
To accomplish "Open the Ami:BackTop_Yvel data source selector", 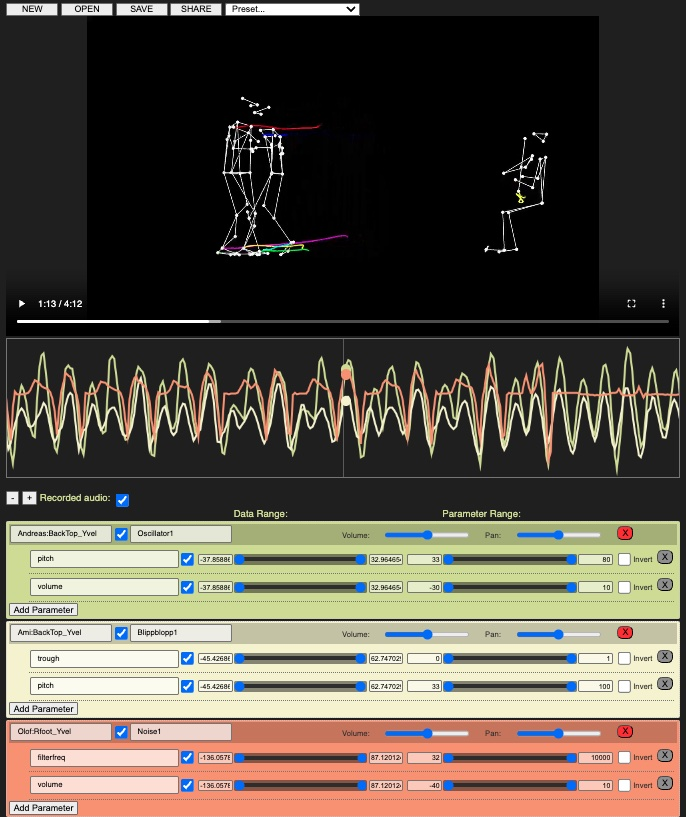I will click(60, 633).
